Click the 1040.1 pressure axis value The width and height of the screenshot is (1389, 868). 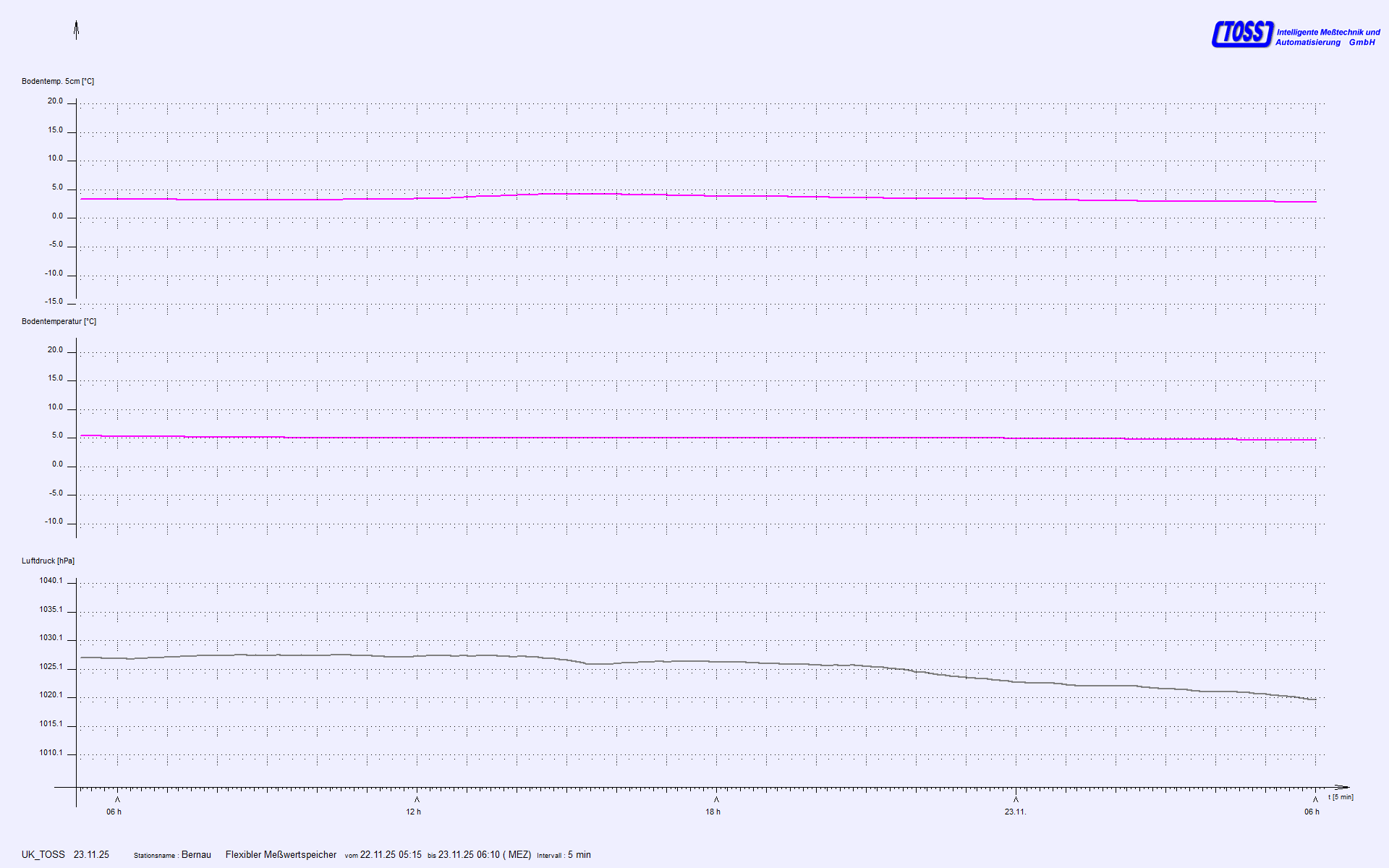pyautogui.click(x=51, y=581)
